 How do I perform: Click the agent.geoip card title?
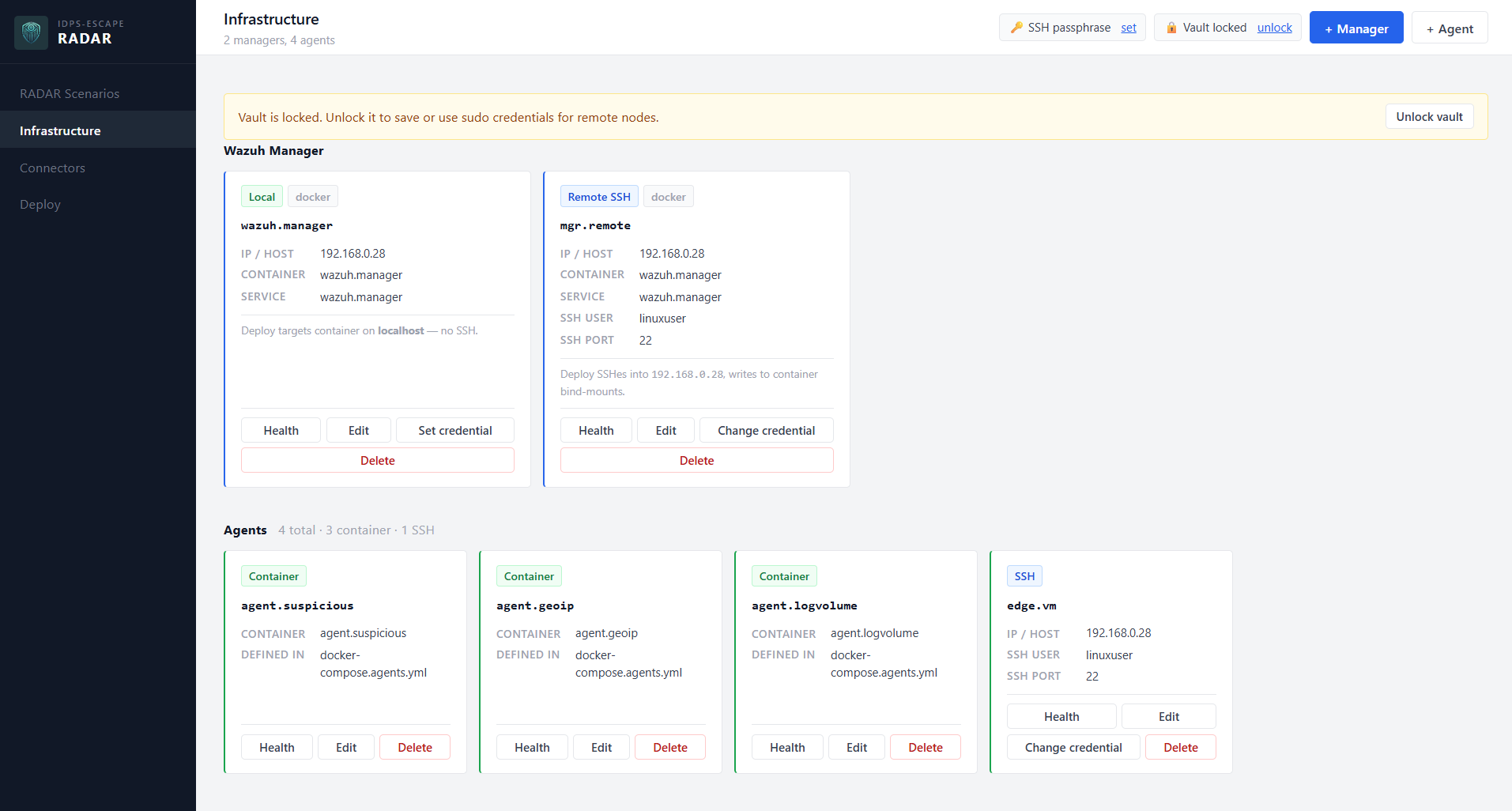click(535, 605)
